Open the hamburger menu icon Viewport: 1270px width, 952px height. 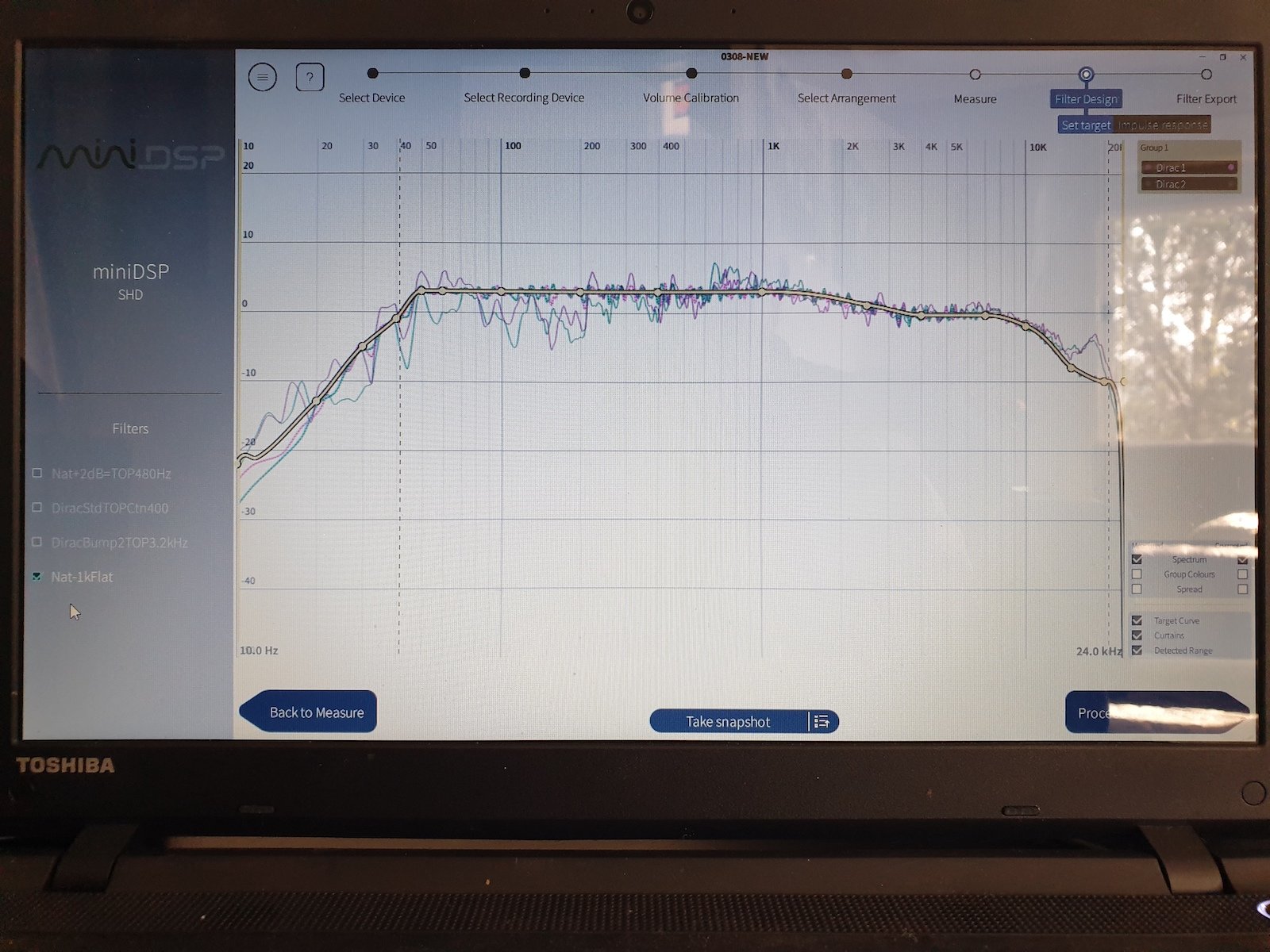263,77
